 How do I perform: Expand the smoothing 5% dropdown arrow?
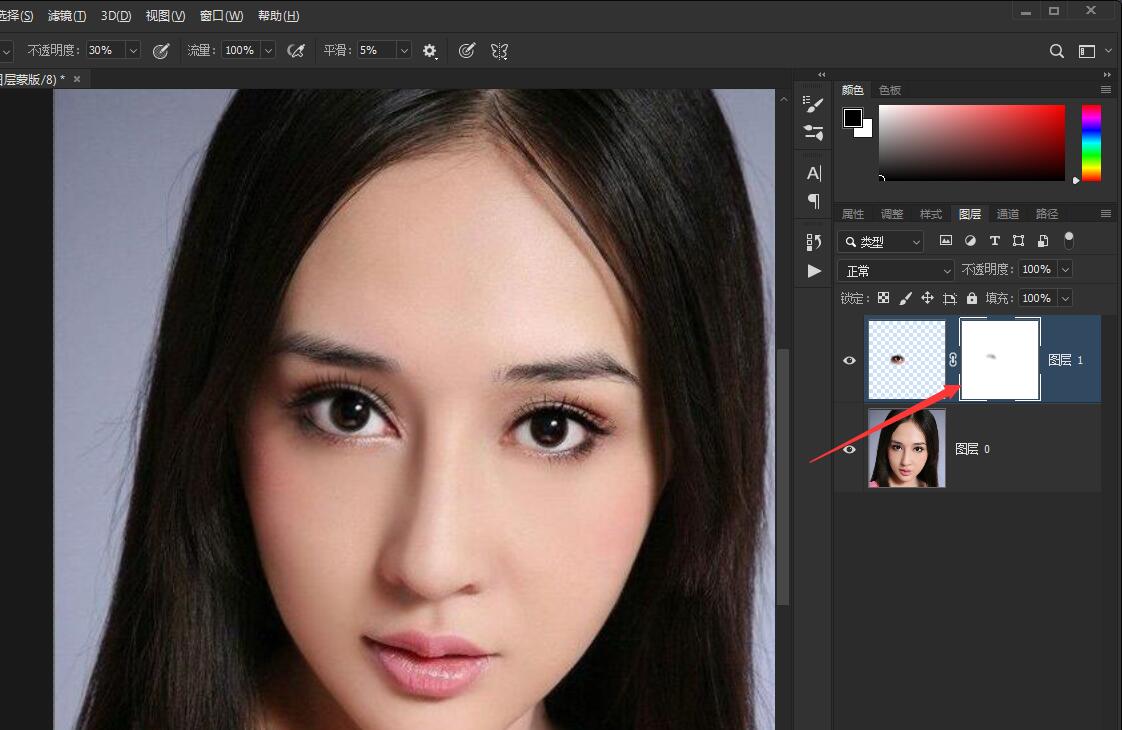(x=404, y=50)
